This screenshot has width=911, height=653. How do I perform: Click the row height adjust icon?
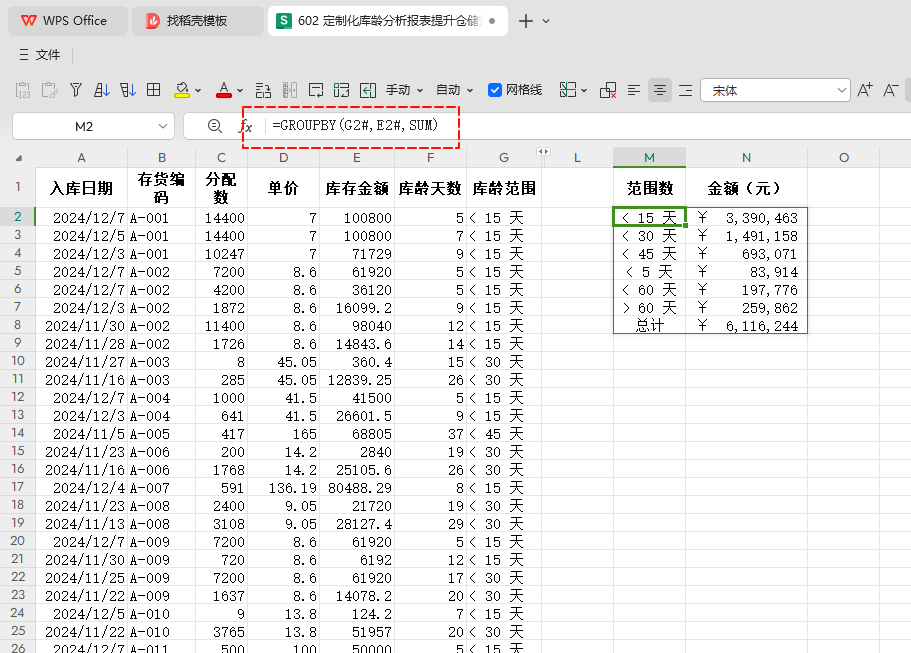263,90
